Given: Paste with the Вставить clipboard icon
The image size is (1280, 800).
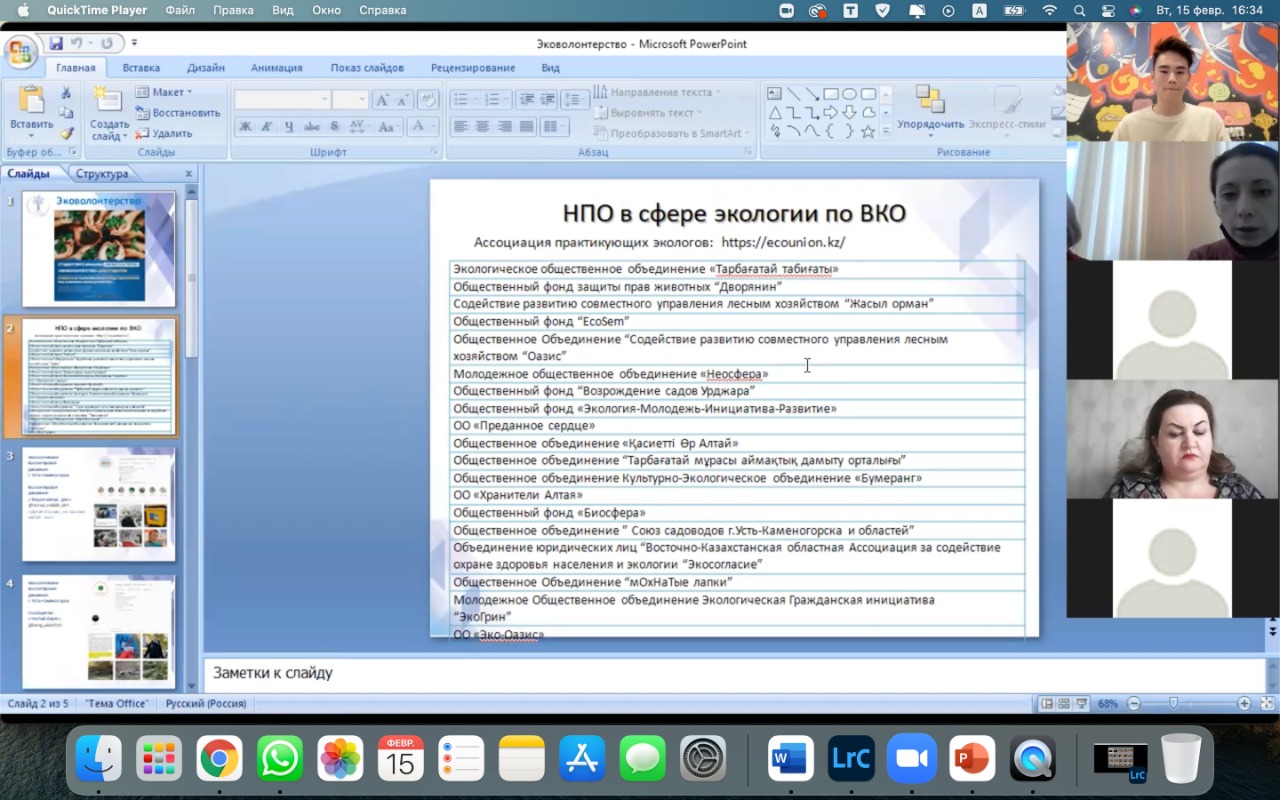Looking at the screenshot, I should (31, 100).
